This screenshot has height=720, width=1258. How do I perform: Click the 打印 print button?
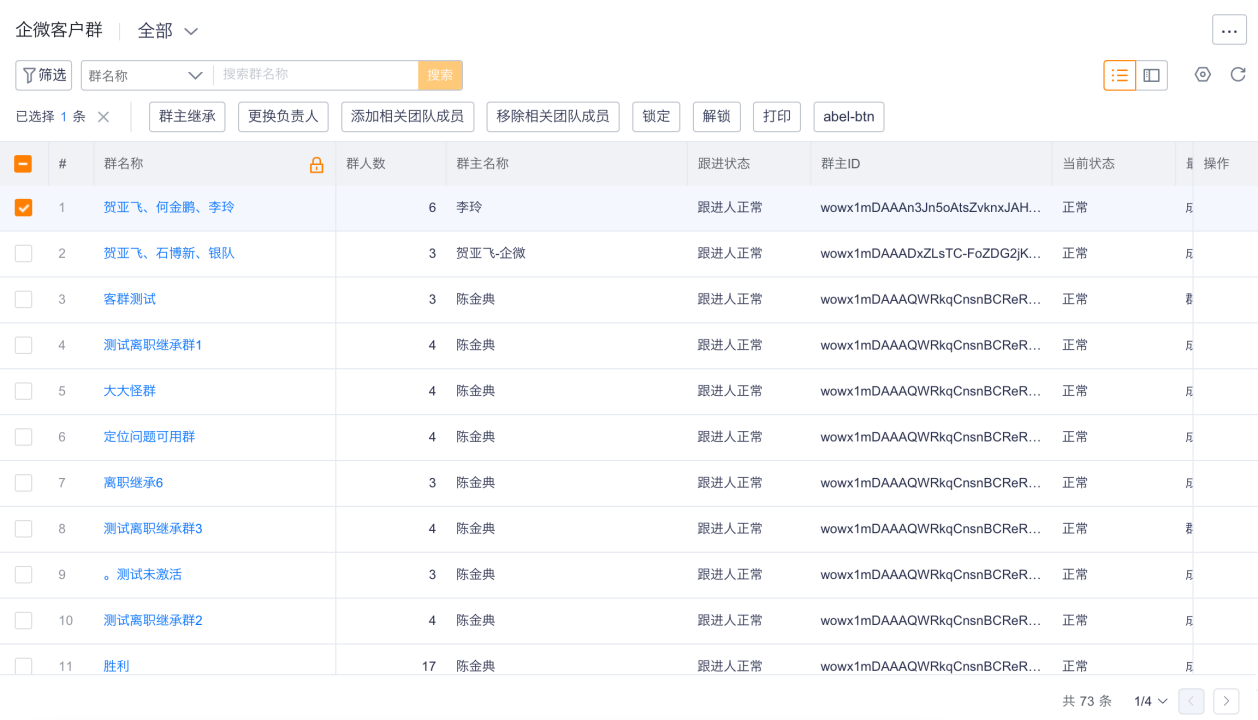coord(777,116)
